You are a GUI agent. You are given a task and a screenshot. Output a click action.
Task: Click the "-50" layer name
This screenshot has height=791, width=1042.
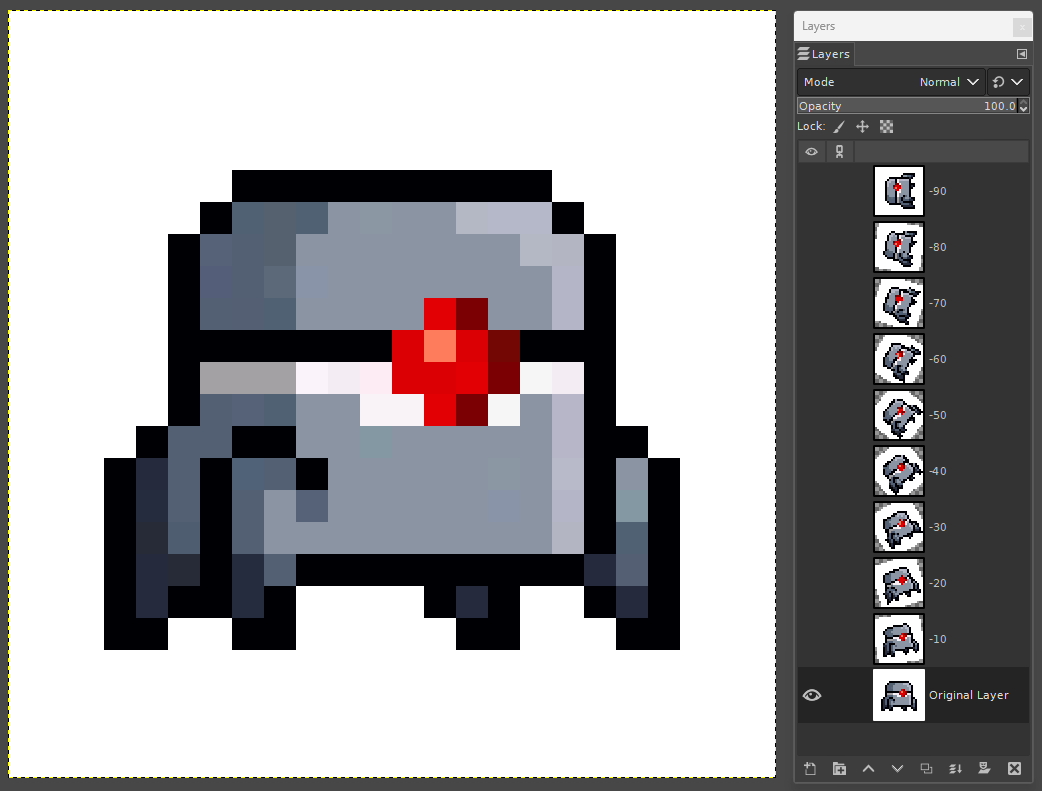(938, 415)
